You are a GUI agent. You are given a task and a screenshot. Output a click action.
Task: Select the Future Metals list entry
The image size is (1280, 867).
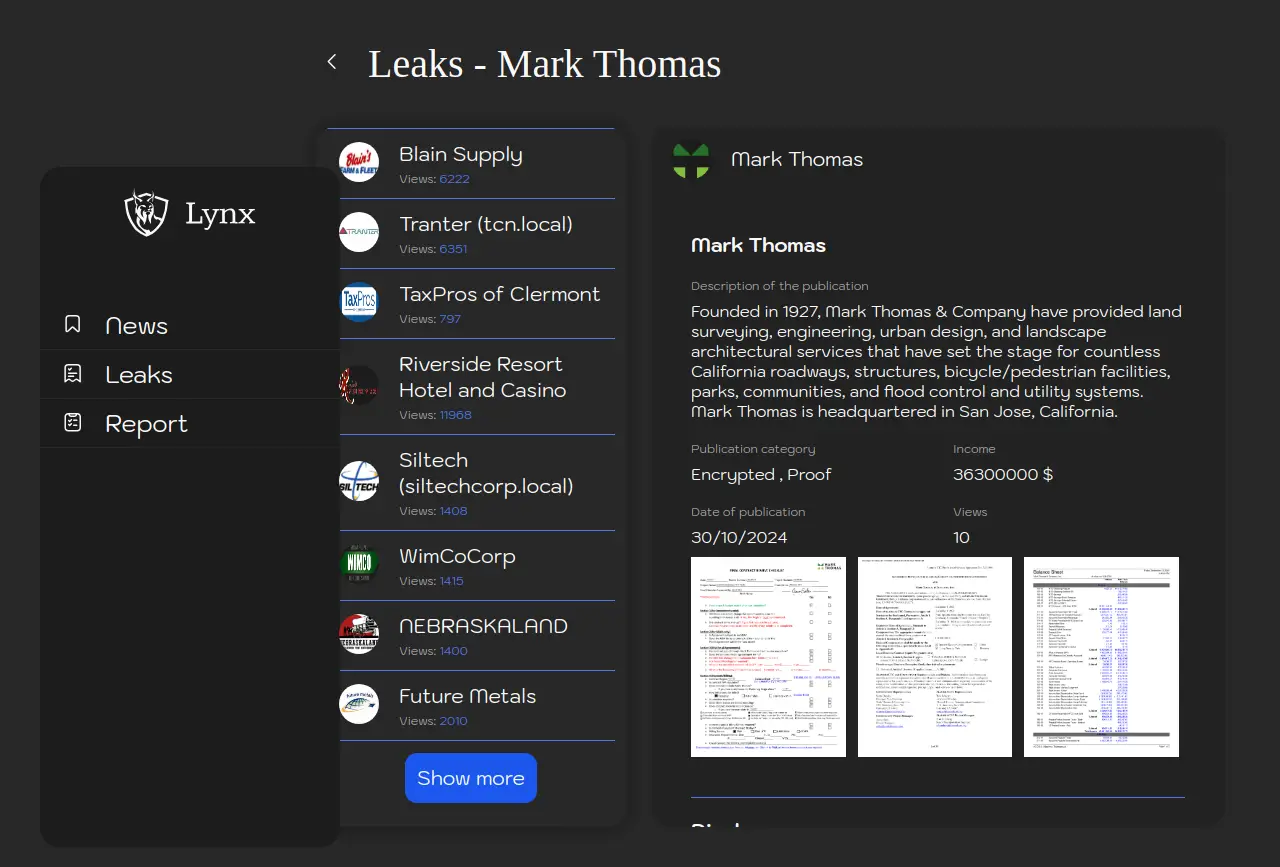tap(467, 697)
